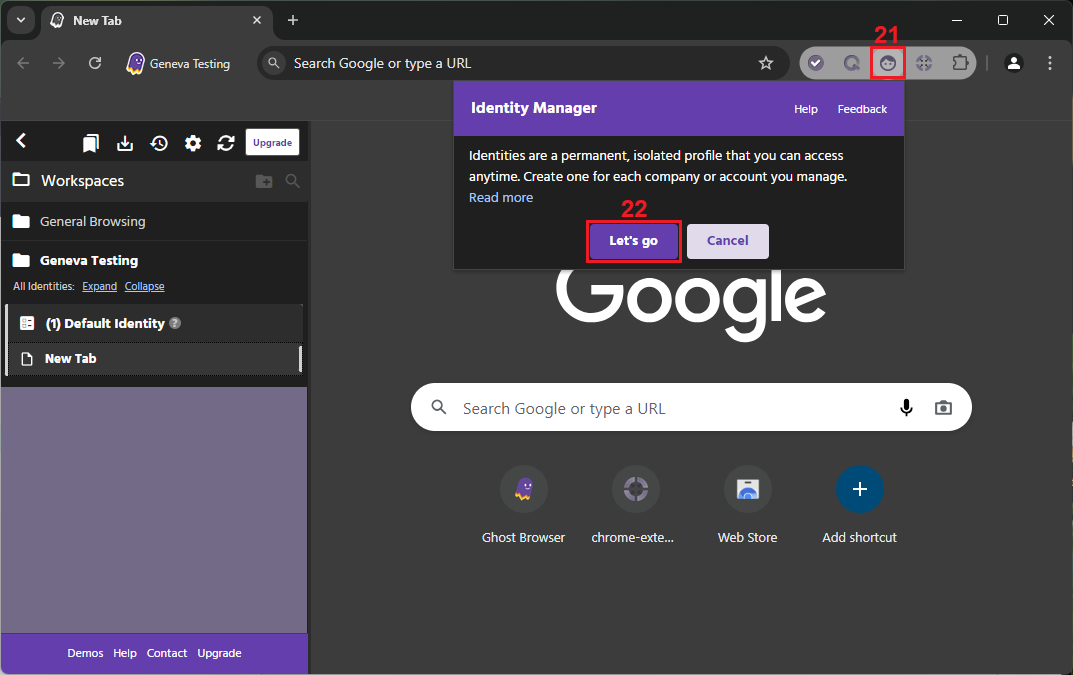
Task: Click the crosshair extension icon in toolbar
Action: click(924, 63)
